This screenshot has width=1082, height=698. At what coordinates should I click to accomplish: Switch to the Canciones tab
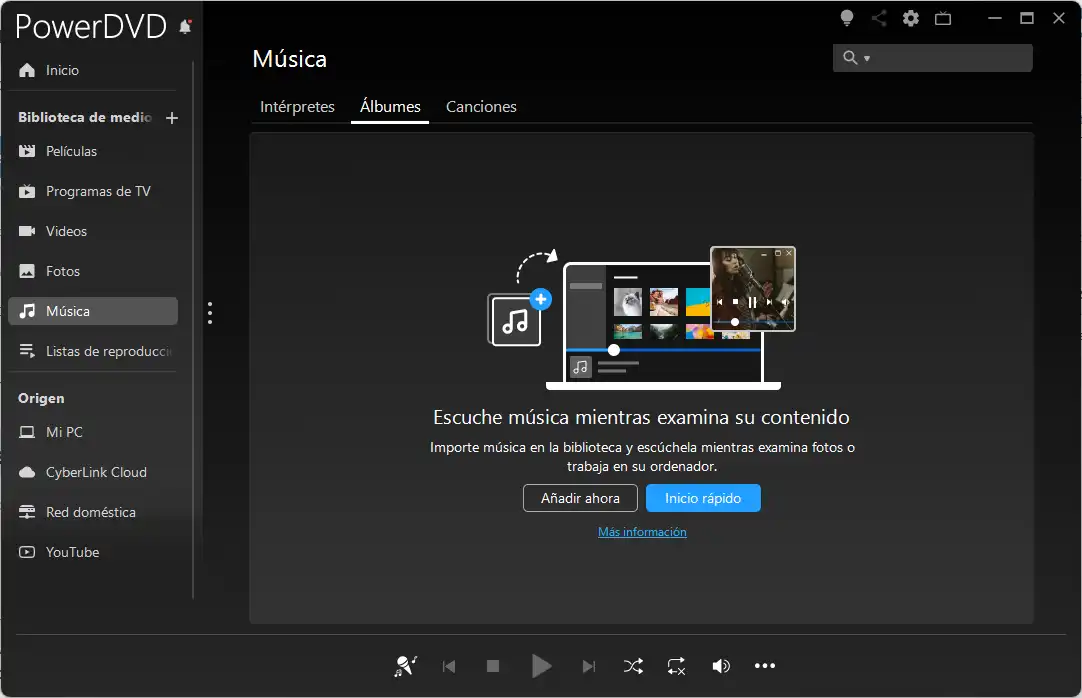(481, 107)
